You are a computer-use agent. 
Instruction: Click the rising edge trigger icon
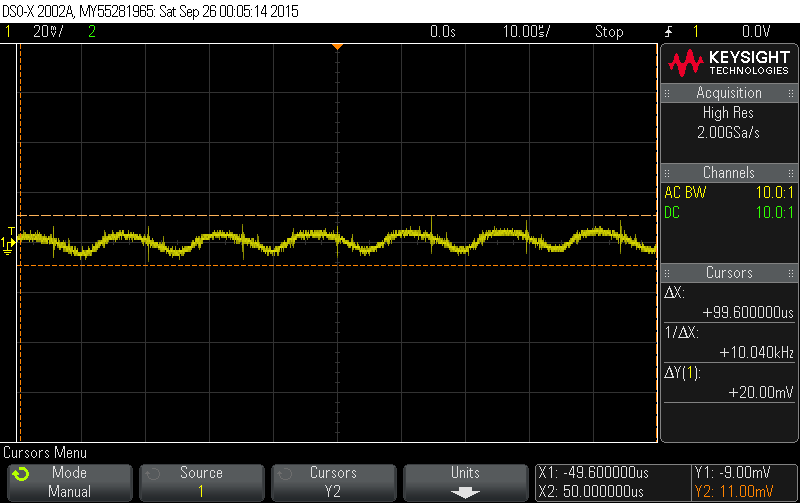pos(669,32)
